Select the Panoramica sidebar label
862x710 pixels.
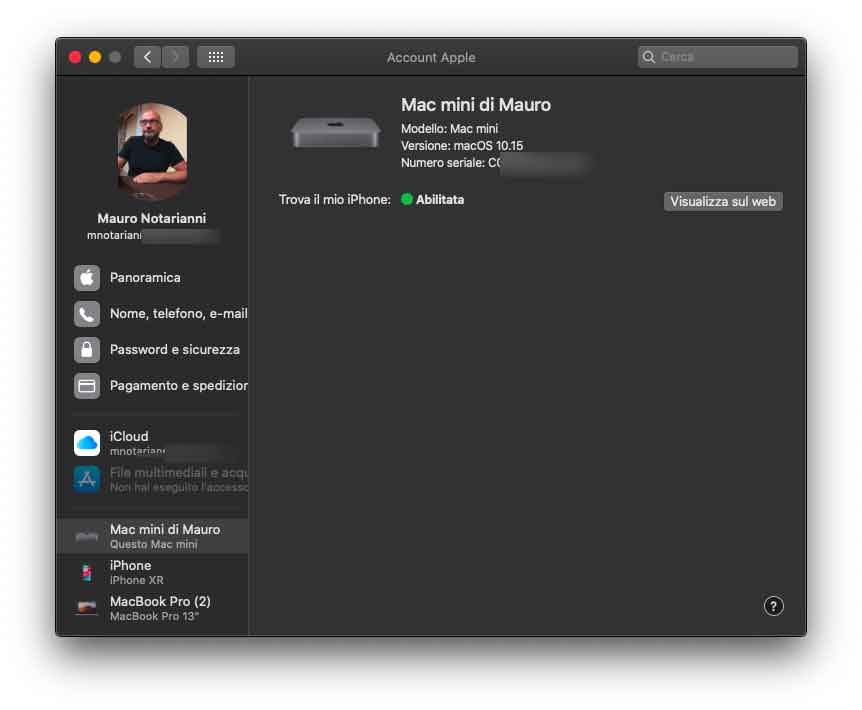point(145,278)
